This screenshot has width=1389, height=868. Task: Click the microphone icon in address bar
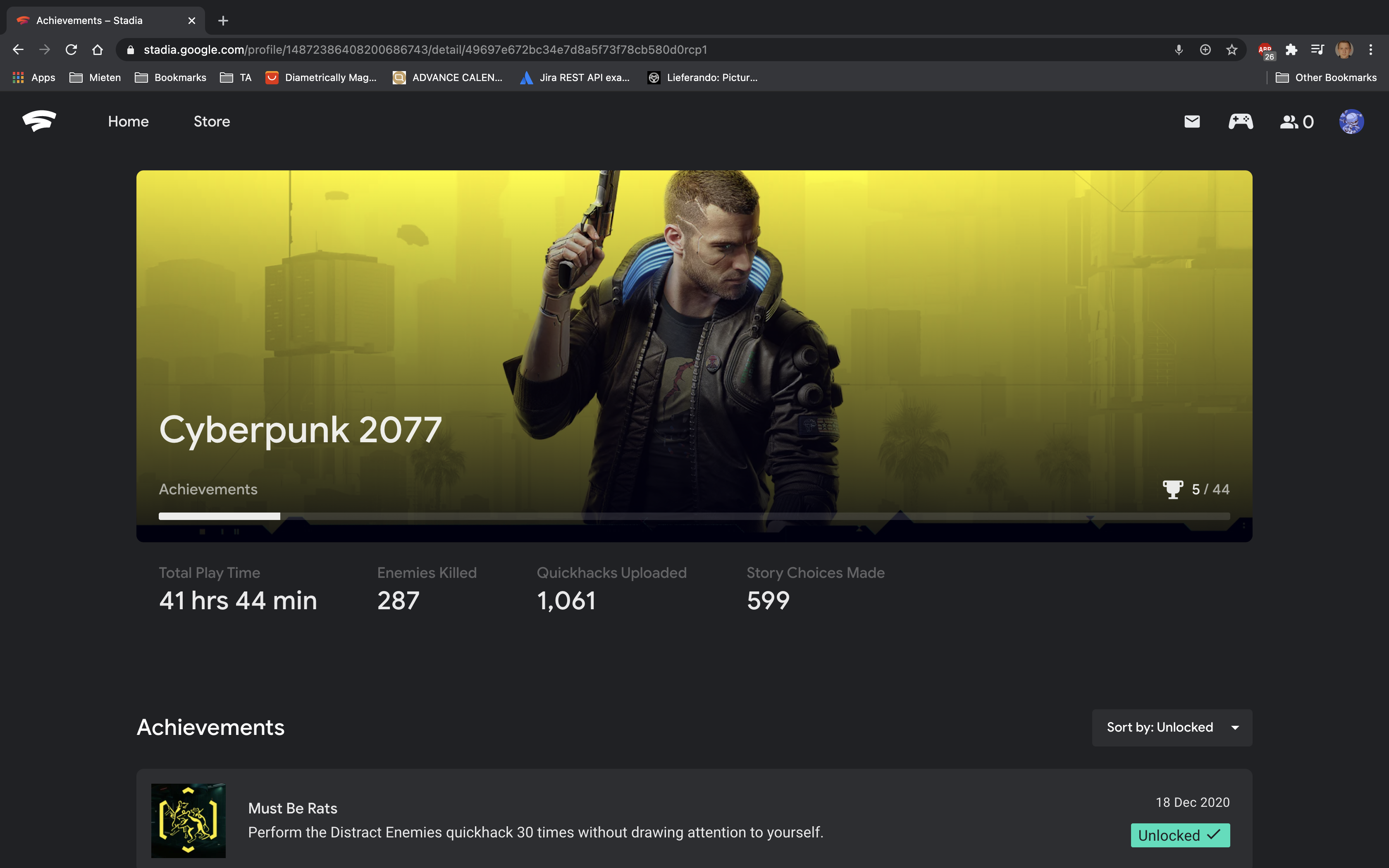tap(1178, 50)
